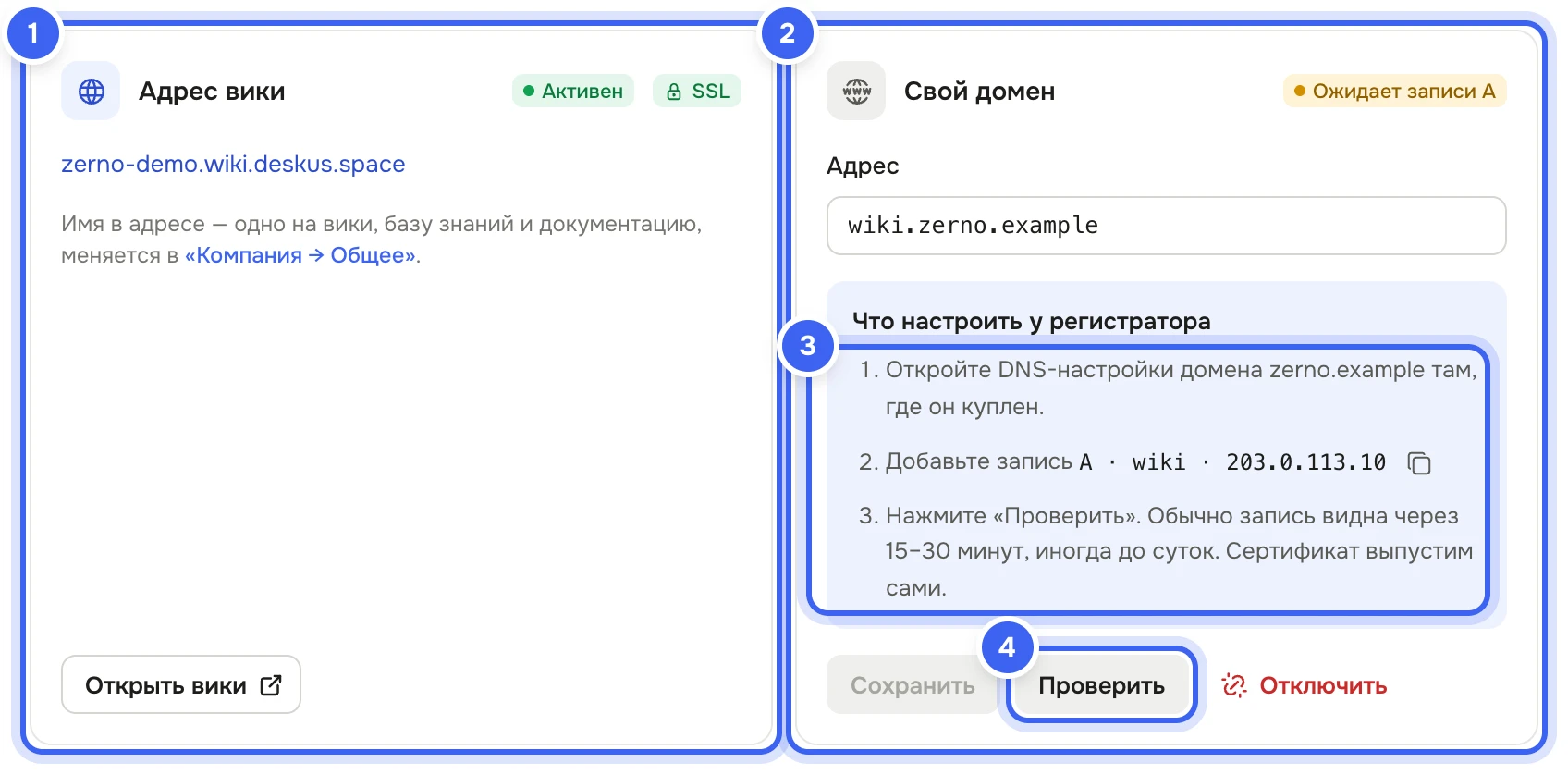Click the Сохранить button

pyautogui.click(x=913, y=685)
